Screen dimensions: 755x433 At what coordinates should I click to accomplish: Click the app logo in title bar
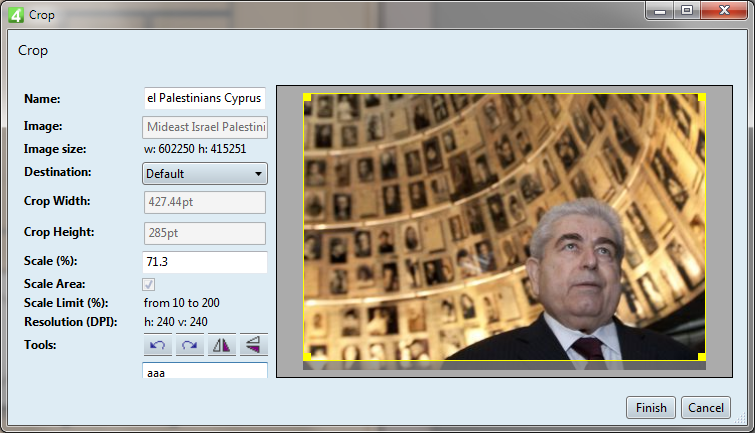pyautogui.click(x=15, y=15)
